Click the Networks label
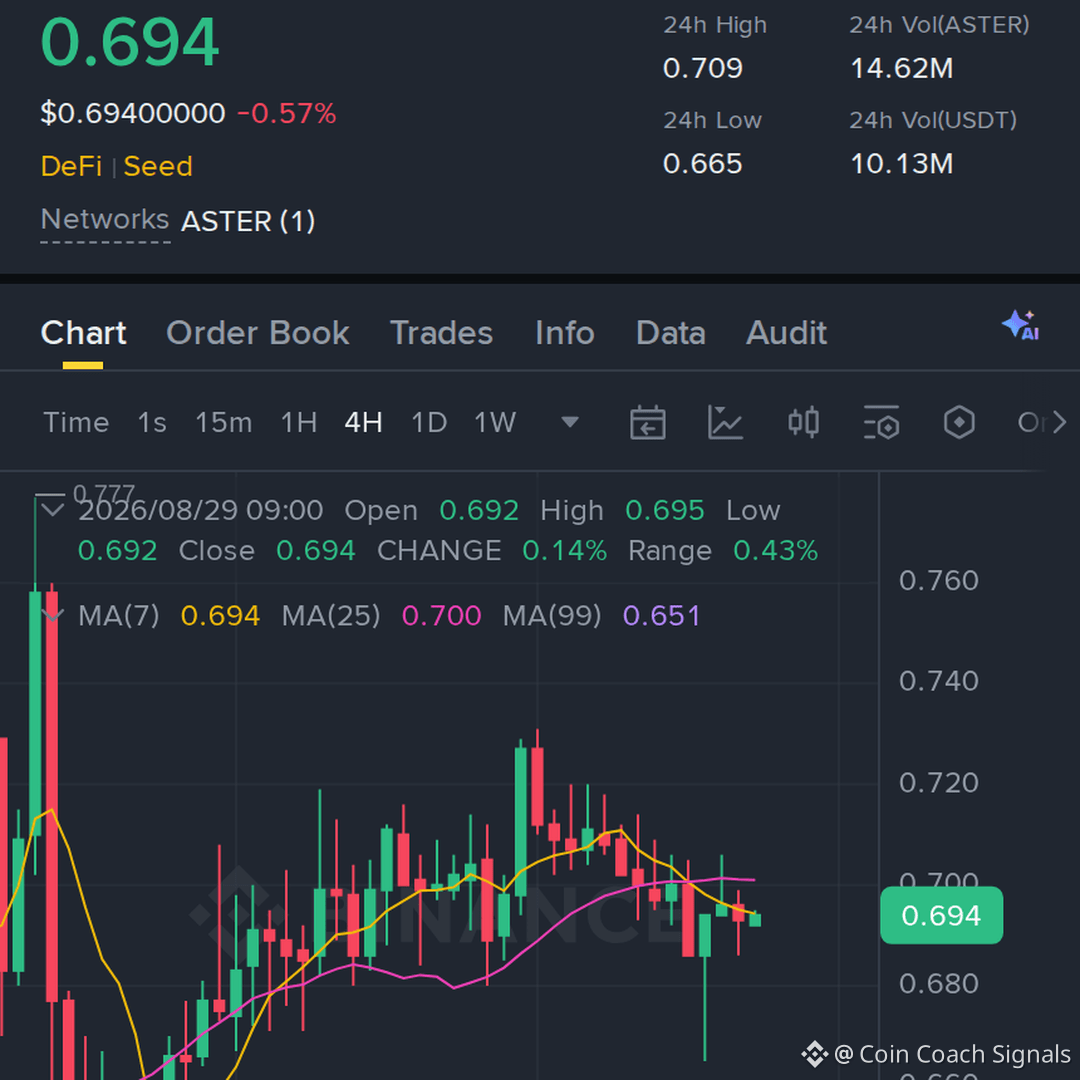1080x1080 pixels. click(x=105, y=220)
